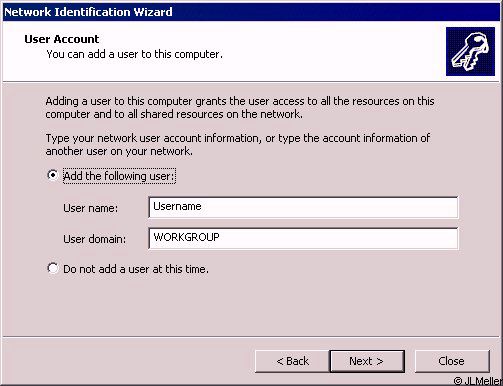Focus the User domain field containing WORKGROUP
Viewport: 503px width, 386px height.
point(303,238)
